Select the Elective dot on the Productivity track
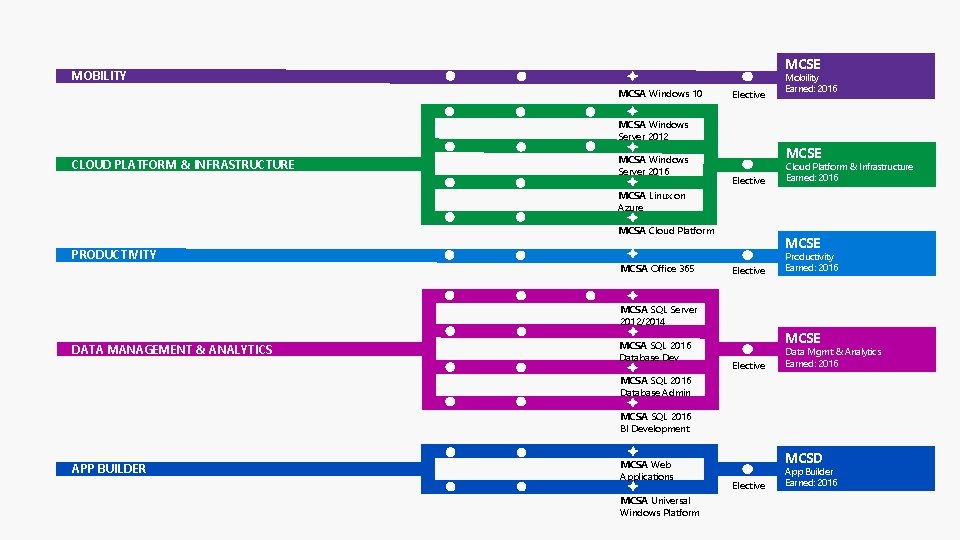The height and width of the screenshot is (540, 960). (748, 255)
